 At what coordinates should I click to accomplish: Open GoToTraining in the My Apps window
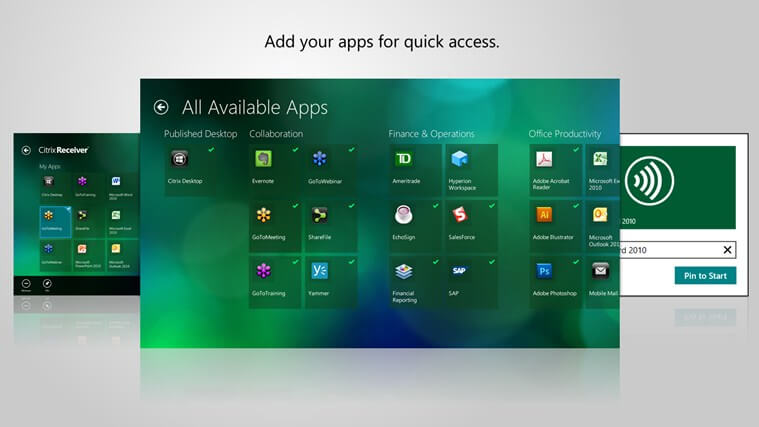[x=82, y=182]
